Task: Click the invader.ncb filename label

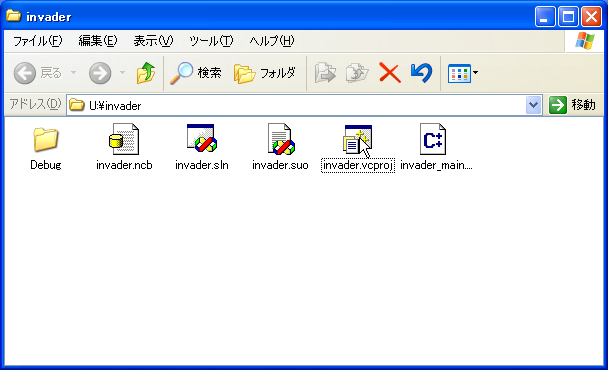Action: 124,165
